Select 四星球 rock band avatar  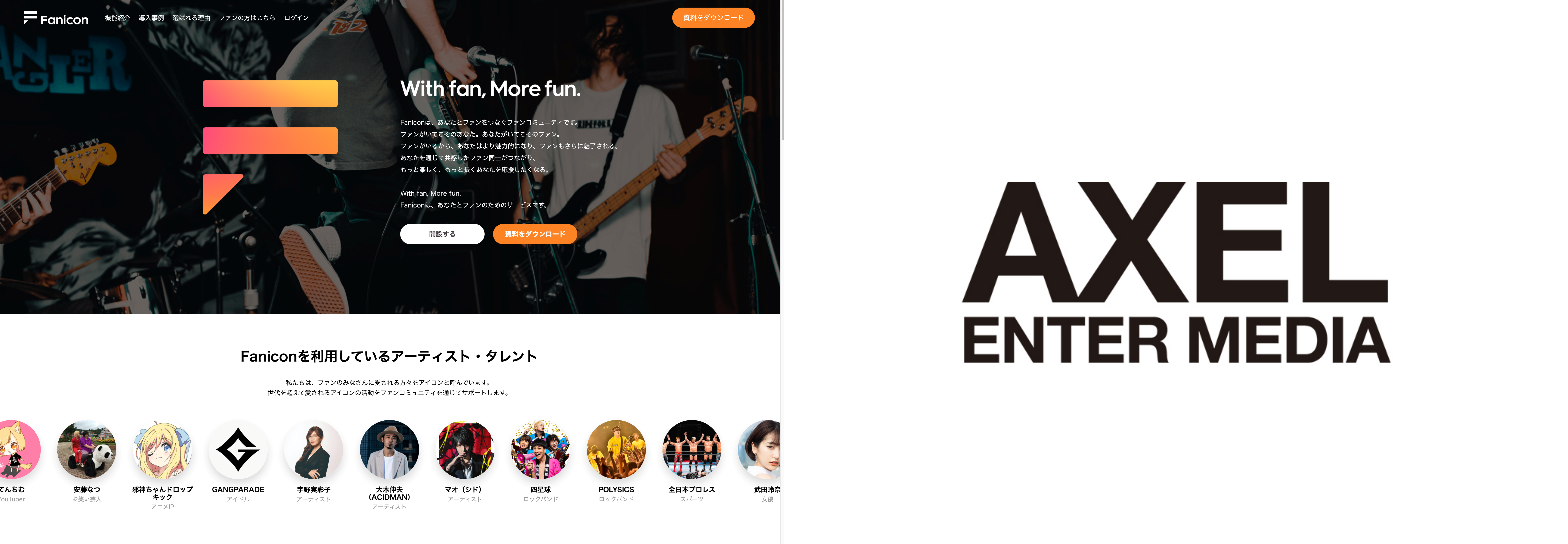click(x=540, y=450)
